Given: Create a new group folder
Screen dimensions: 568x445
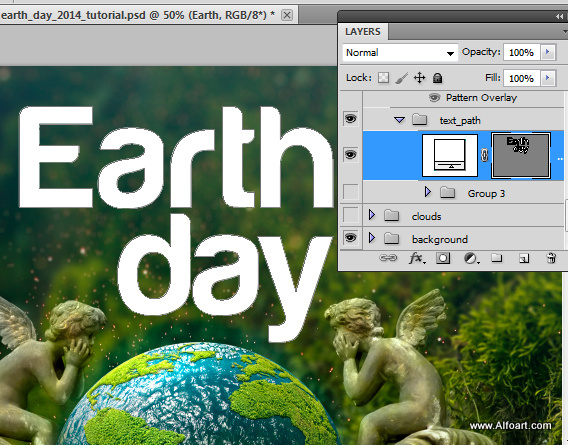Looking at the screenshot, I should tap(497, 258).
